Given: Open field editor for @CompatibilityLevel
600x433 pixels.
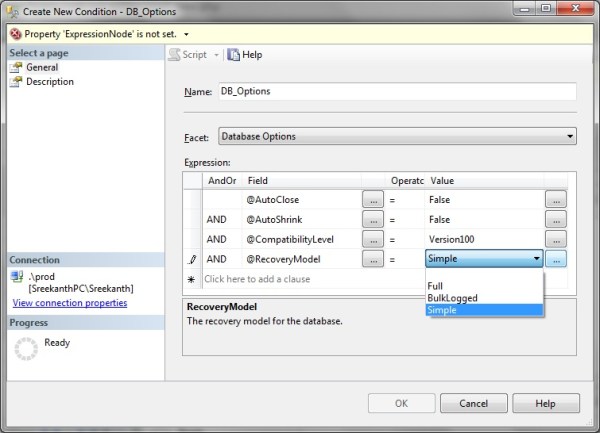Looking at the screenshot, I should (x=372, y=240).
